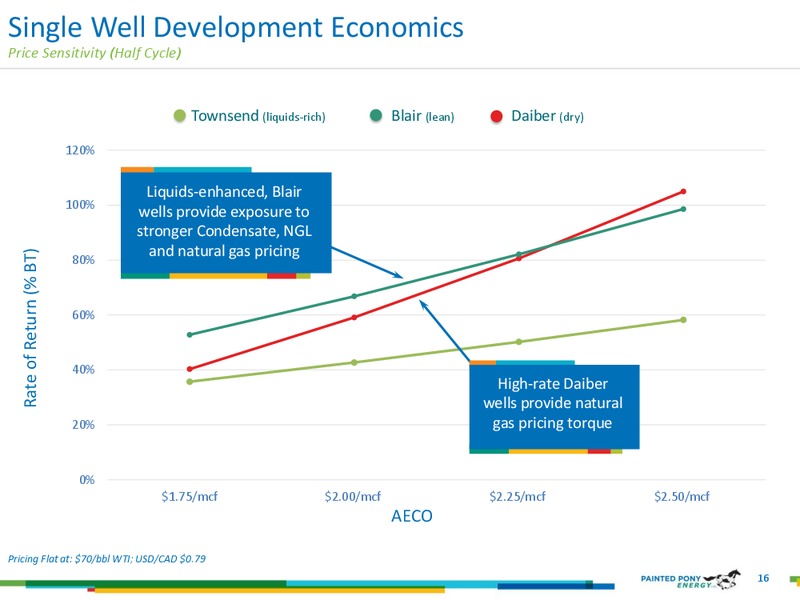This screenshot has height=600, width=800.
Task: Select the 'Blair (lean)' legend label
Action: click(422, 116)
